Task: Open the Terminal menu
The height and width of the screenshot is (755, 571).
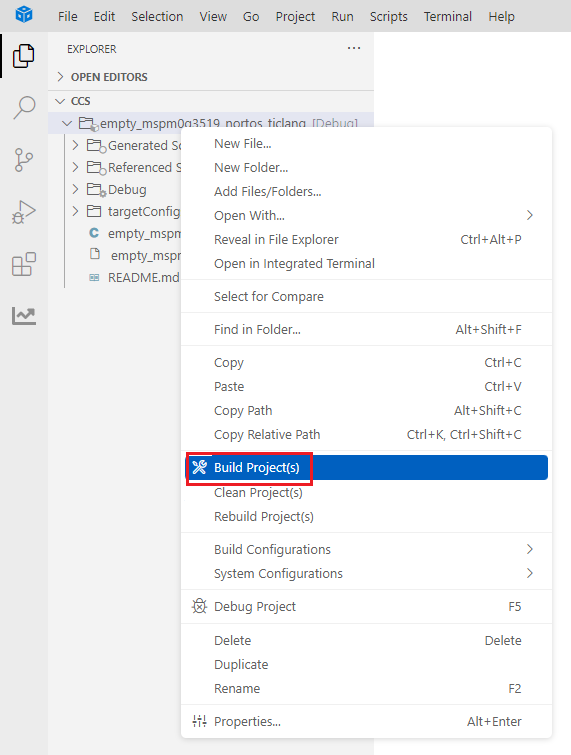Action: (x=448, y=16)
